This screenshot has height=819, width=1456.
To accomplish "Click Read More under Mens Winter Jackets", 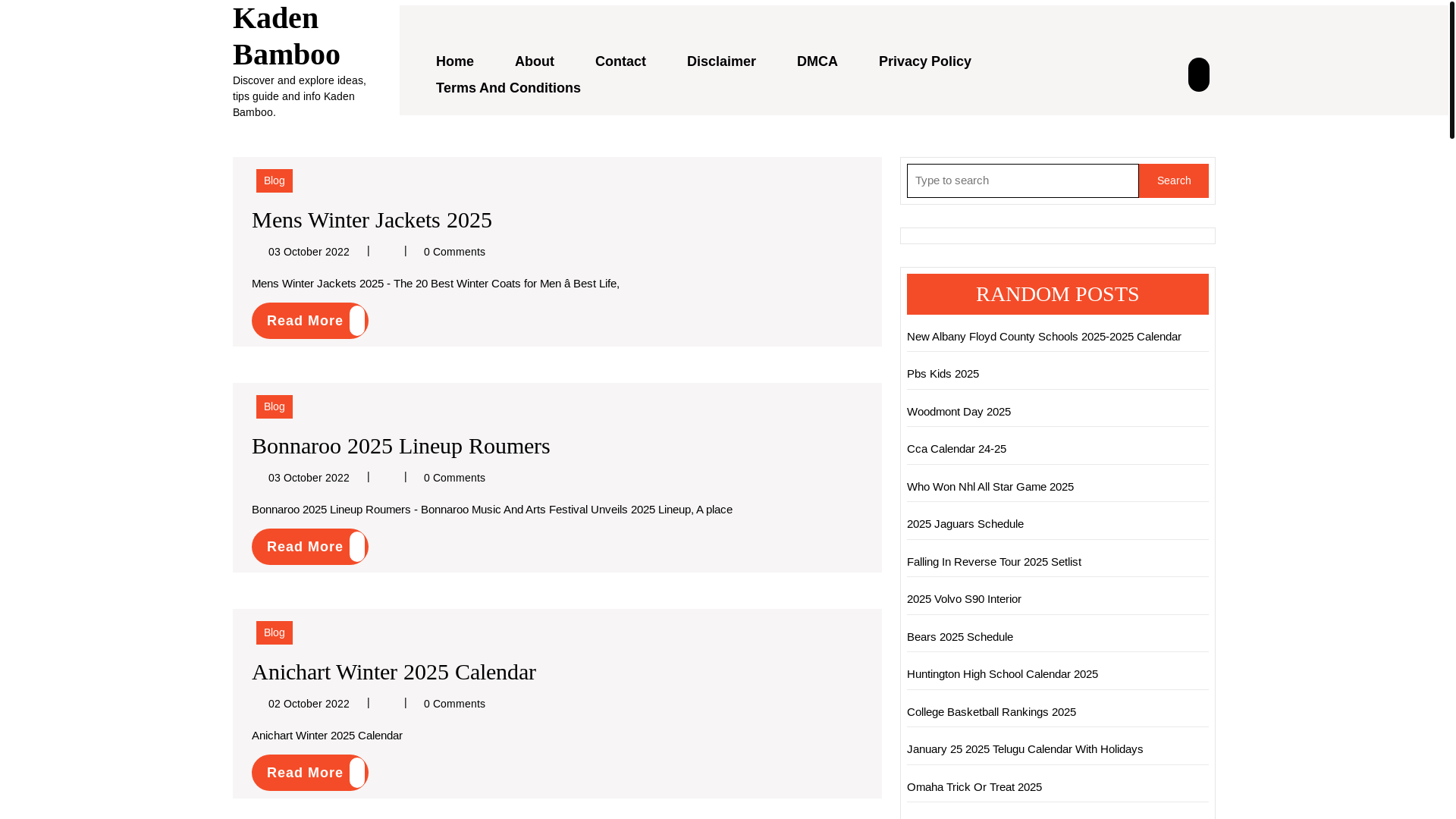I will [x=309, y=321].
